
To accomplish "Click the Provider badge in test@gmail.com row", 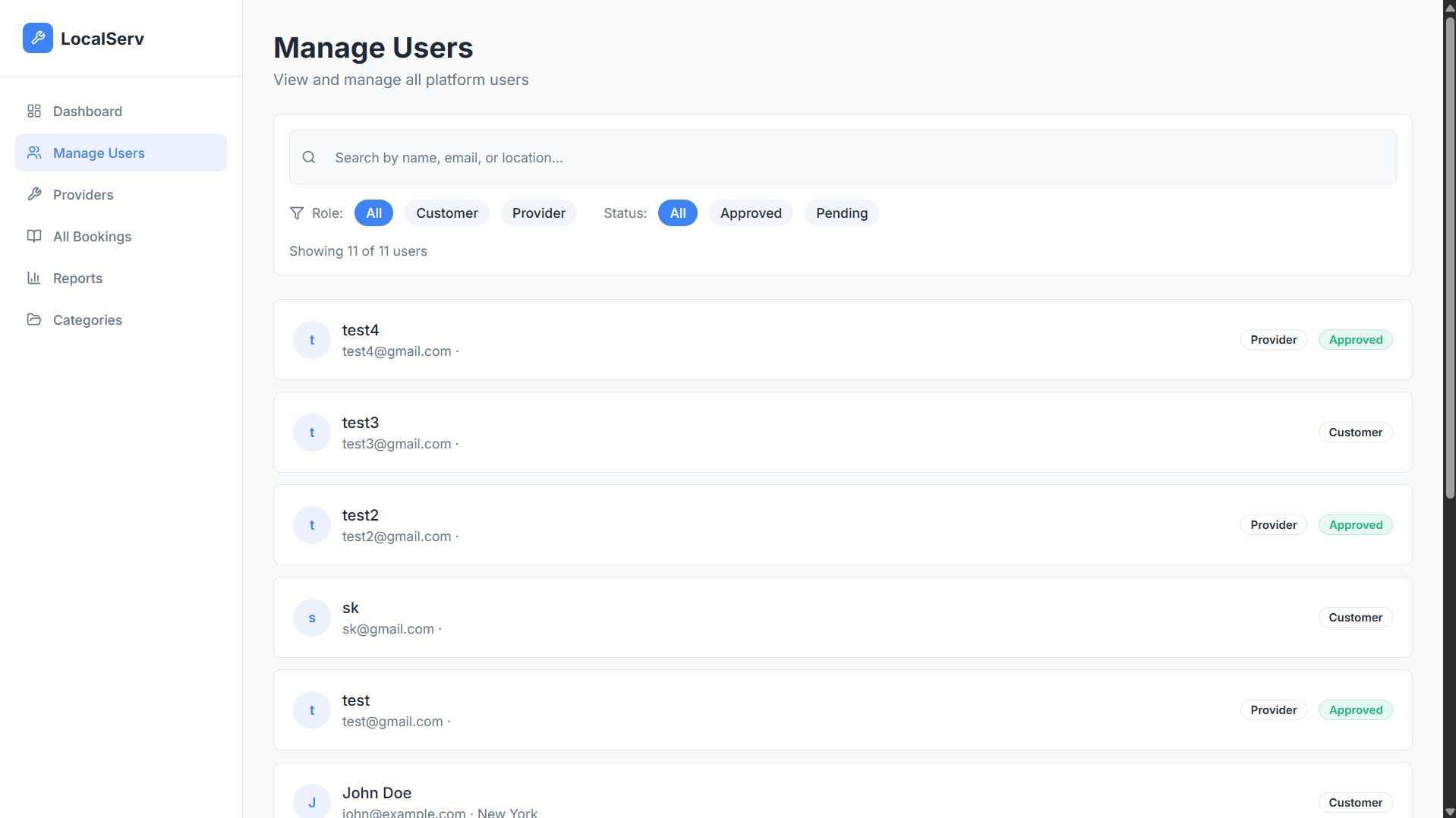I will click(1274, 710).
